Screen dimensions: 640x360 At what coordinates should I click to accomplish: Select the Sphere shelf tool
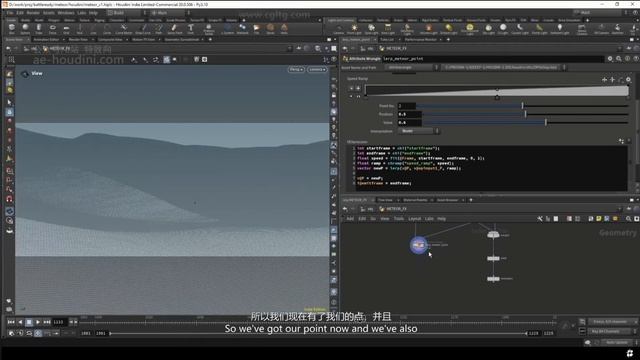25,29
